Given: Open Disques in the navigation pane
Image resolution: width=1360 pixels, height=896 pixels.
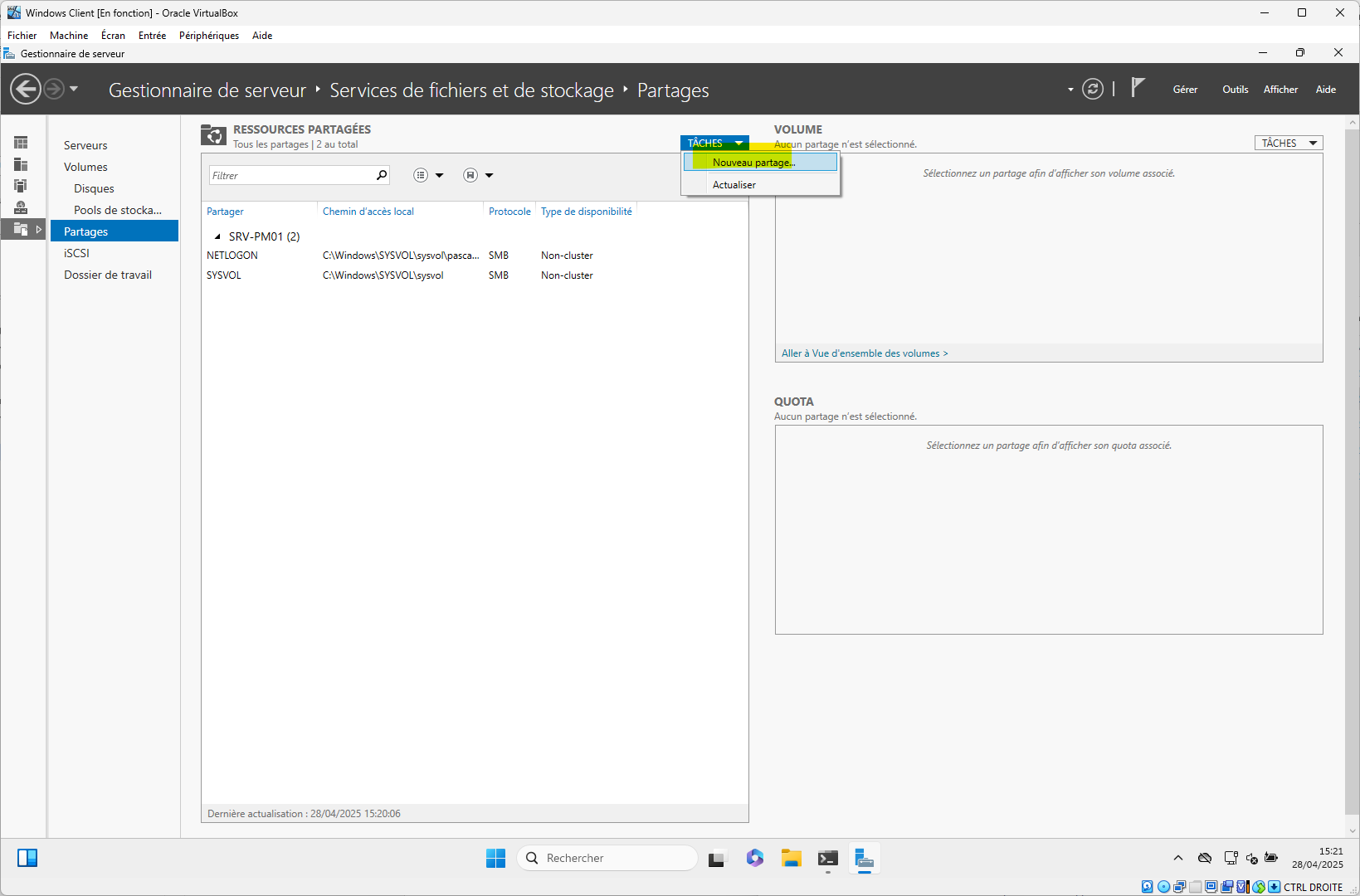Looking at the screenshot, I should pos(94,188).
